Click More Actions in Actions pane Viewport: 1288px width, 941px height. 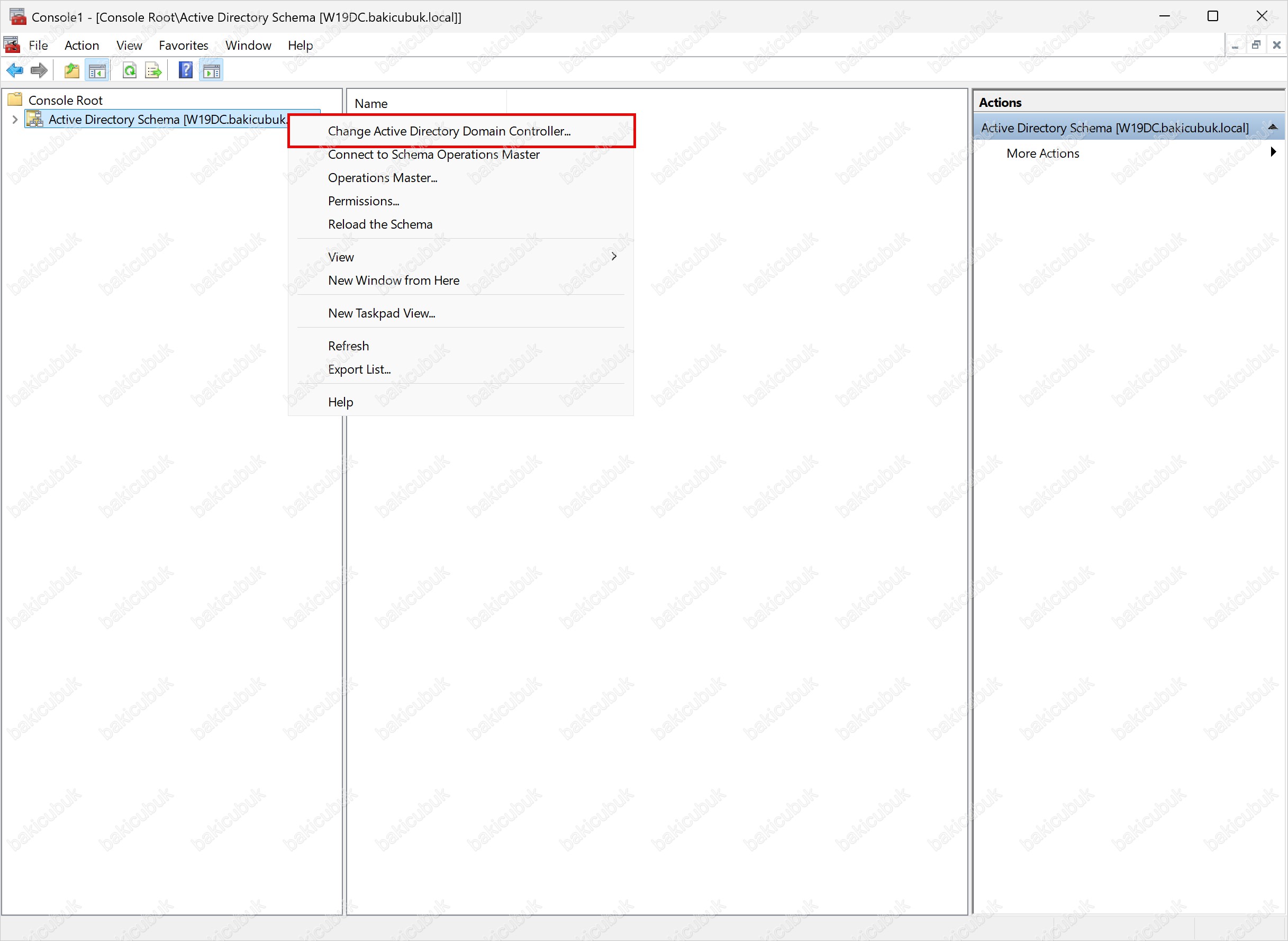(x=1042, y=153)
